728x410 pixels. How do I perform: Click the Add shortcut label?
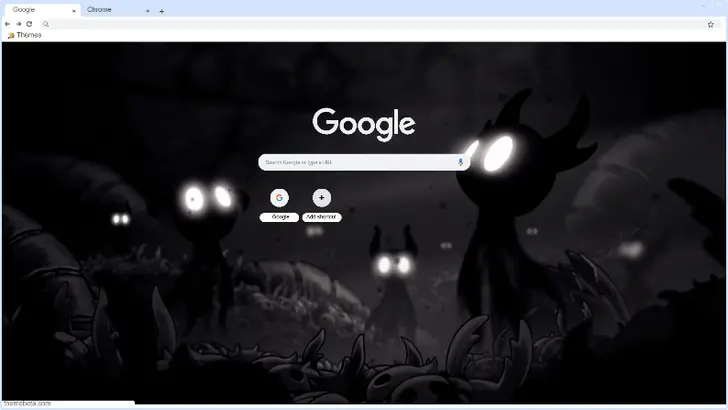321,217
